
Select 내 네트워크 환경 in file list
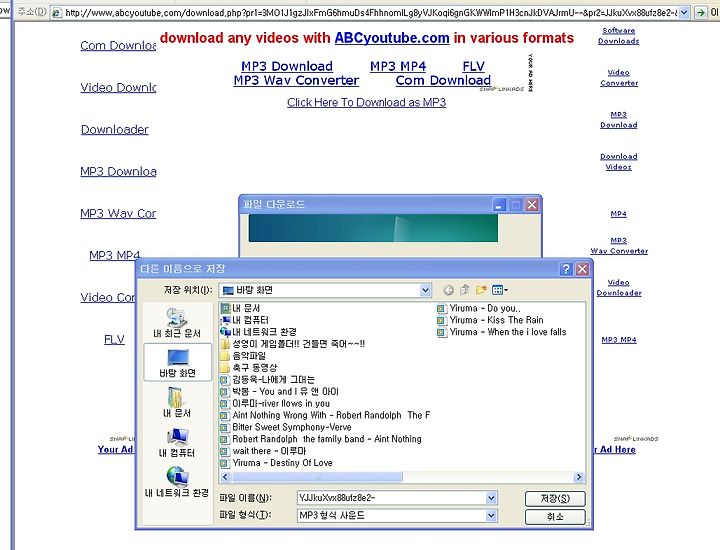point(259,332)
